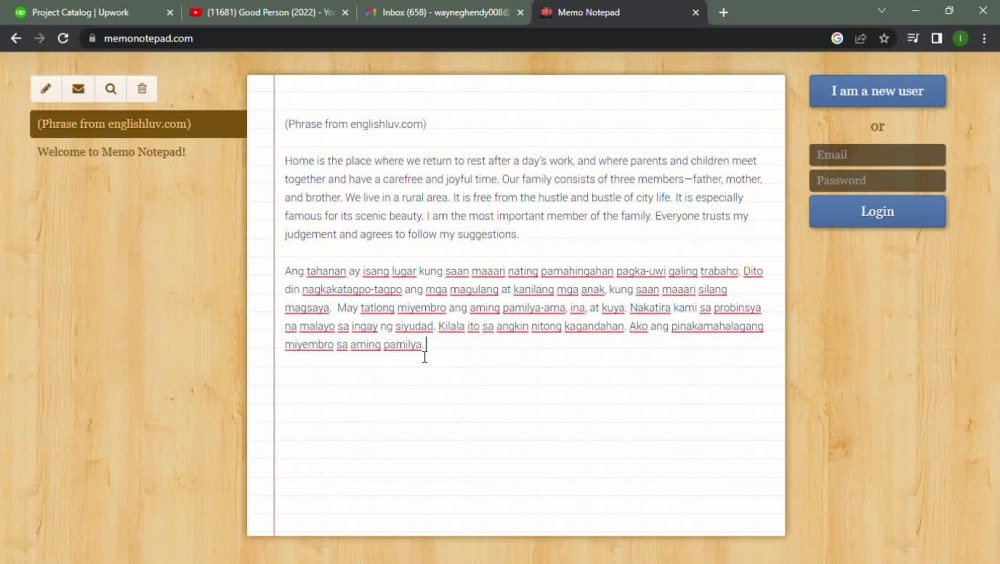Viewport: 1000px width, 564px height.
Task: Open a new tab with plus button
Action: point(723,12)
